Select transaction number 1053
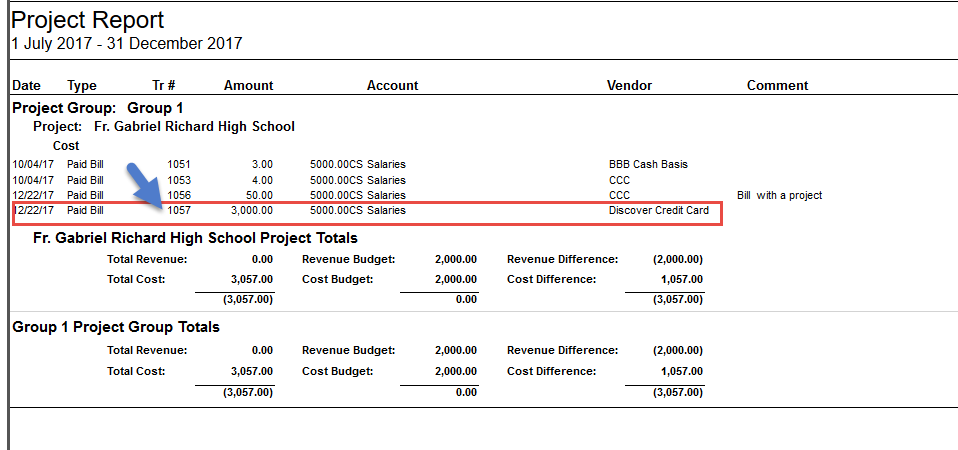The image size is (958, 450). tap(180, 180)
